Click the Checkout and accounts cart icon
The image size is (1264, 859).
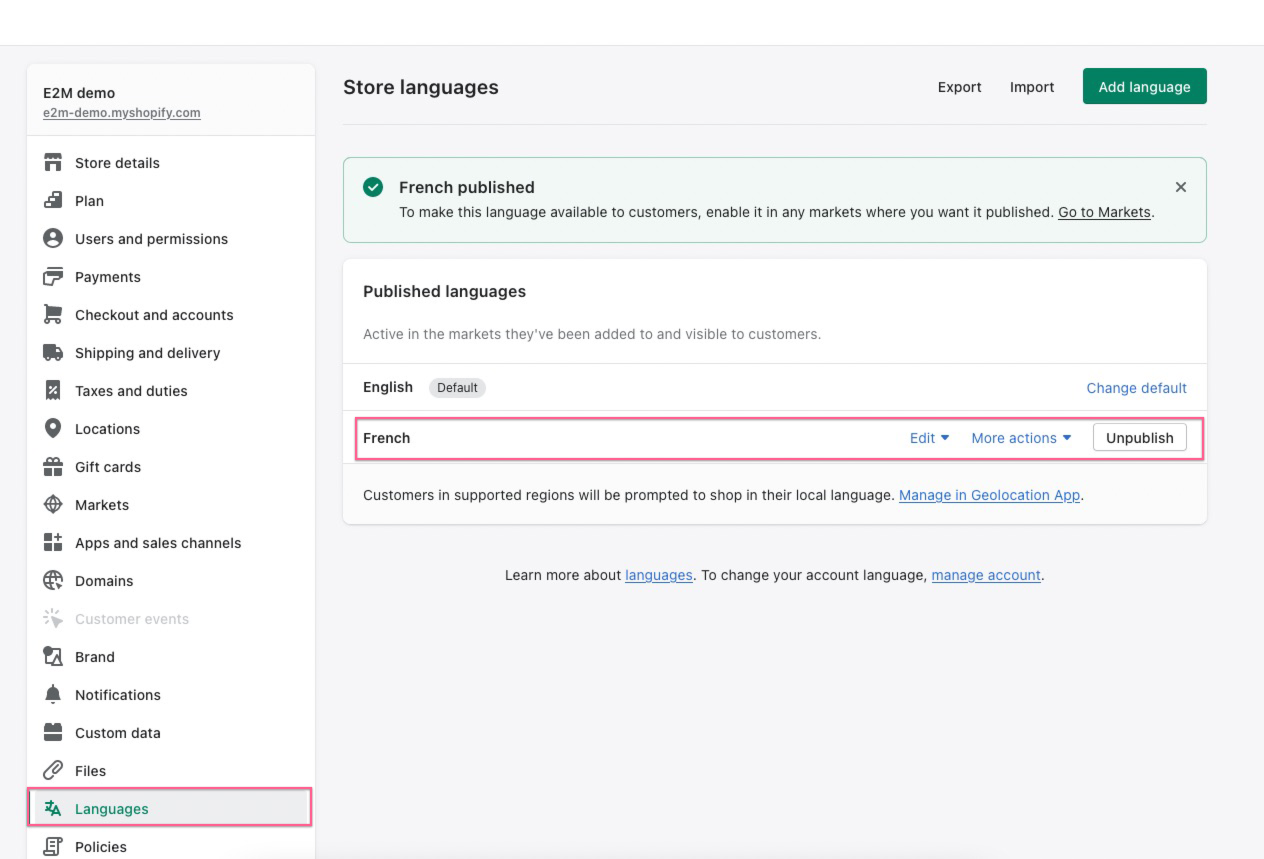point(53,315)
